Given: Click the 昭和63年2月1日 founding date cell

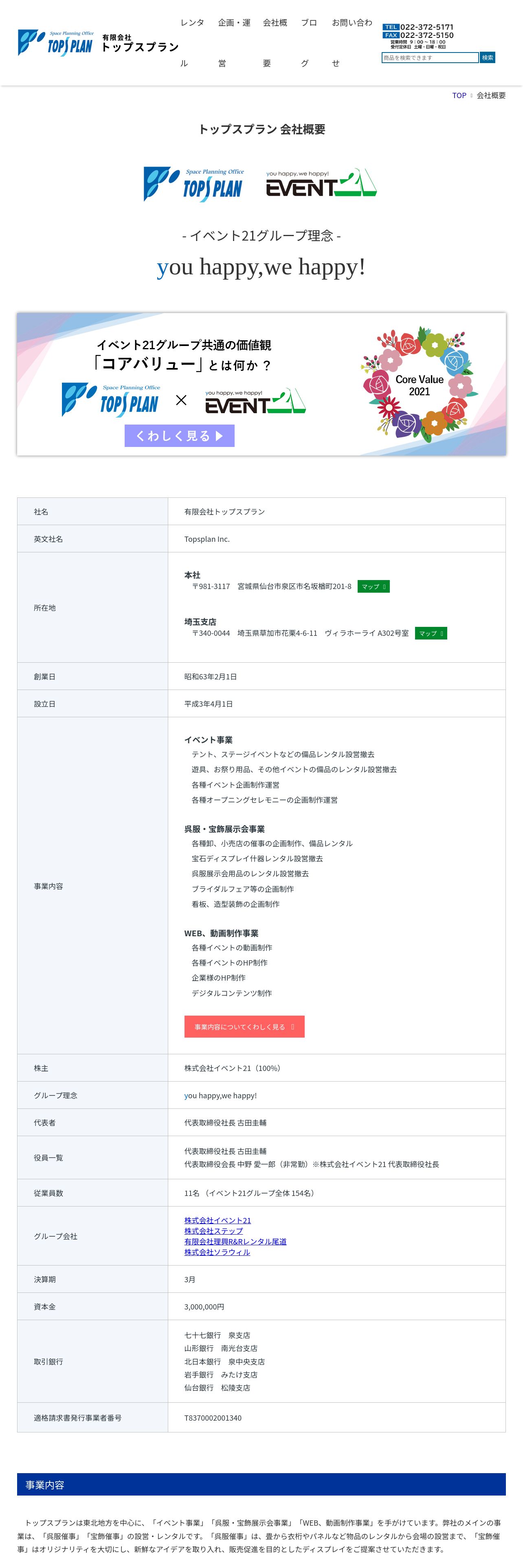Looking at the screenshot, I should coord(337,677).
